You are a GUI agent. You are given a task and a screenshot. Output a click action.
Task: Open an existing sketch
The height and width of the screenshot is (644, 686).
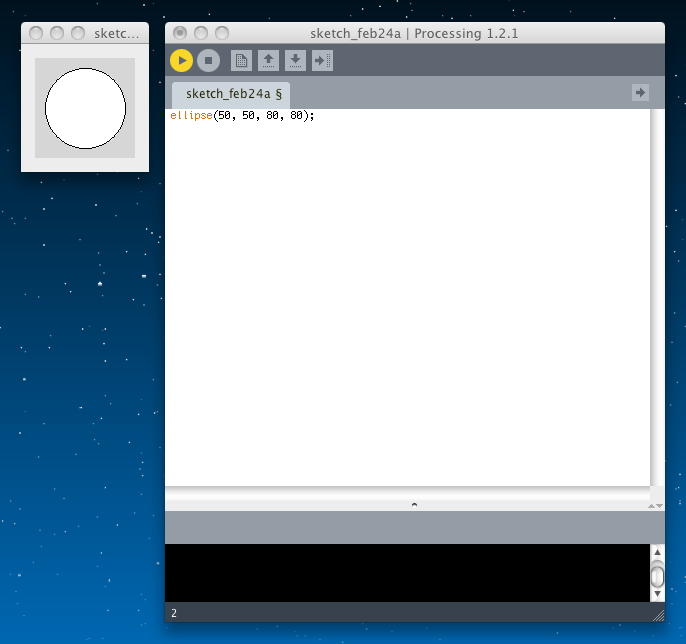pos(268,61)
